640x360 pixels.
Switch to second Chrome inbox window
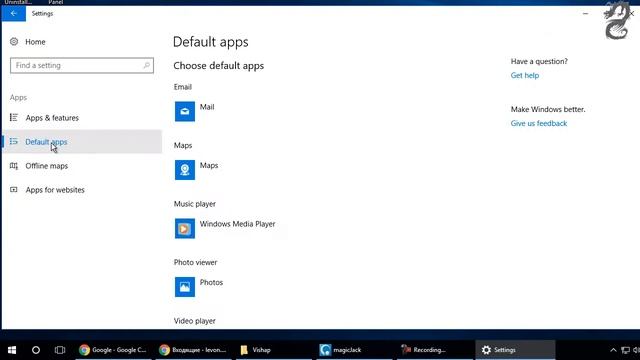[193, 350]
